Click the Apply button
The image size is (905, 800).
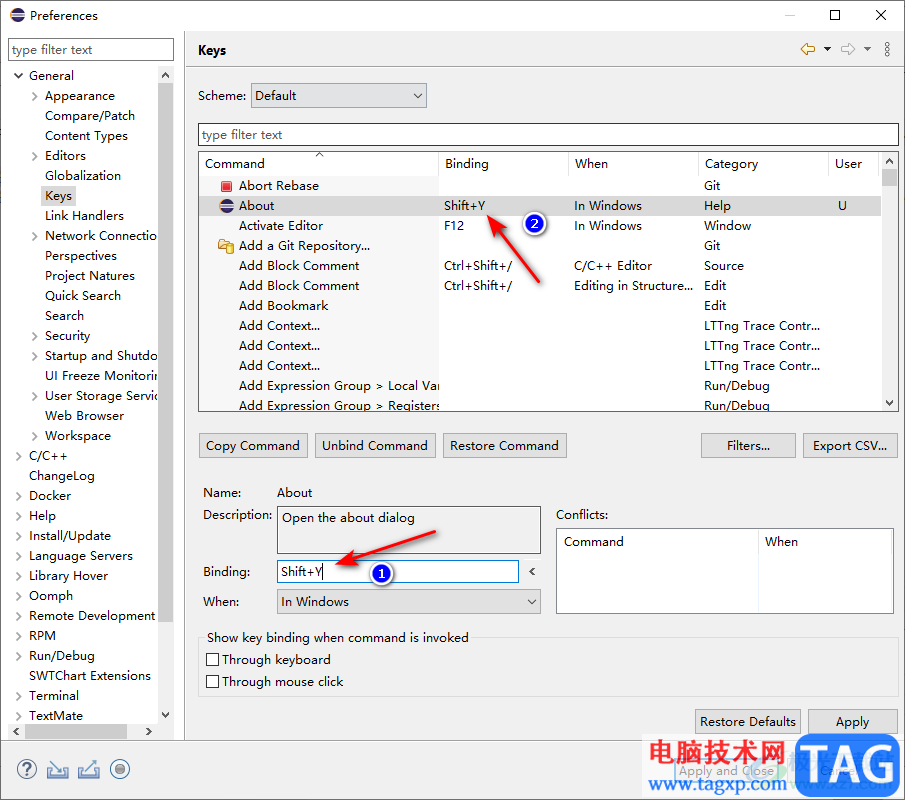point(852,722)
